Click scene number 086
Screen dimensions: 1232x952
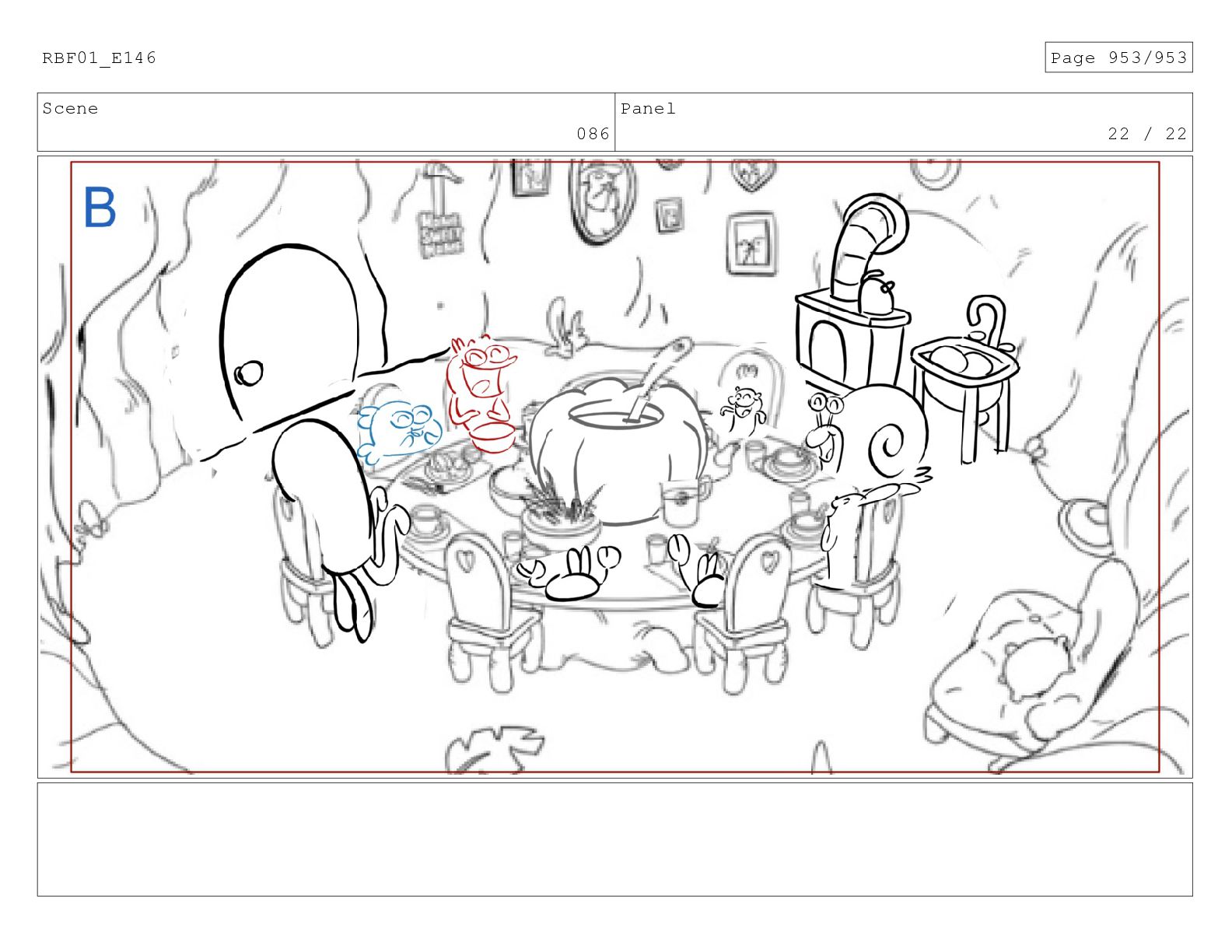pyautogui.click(x=593, y=134)
